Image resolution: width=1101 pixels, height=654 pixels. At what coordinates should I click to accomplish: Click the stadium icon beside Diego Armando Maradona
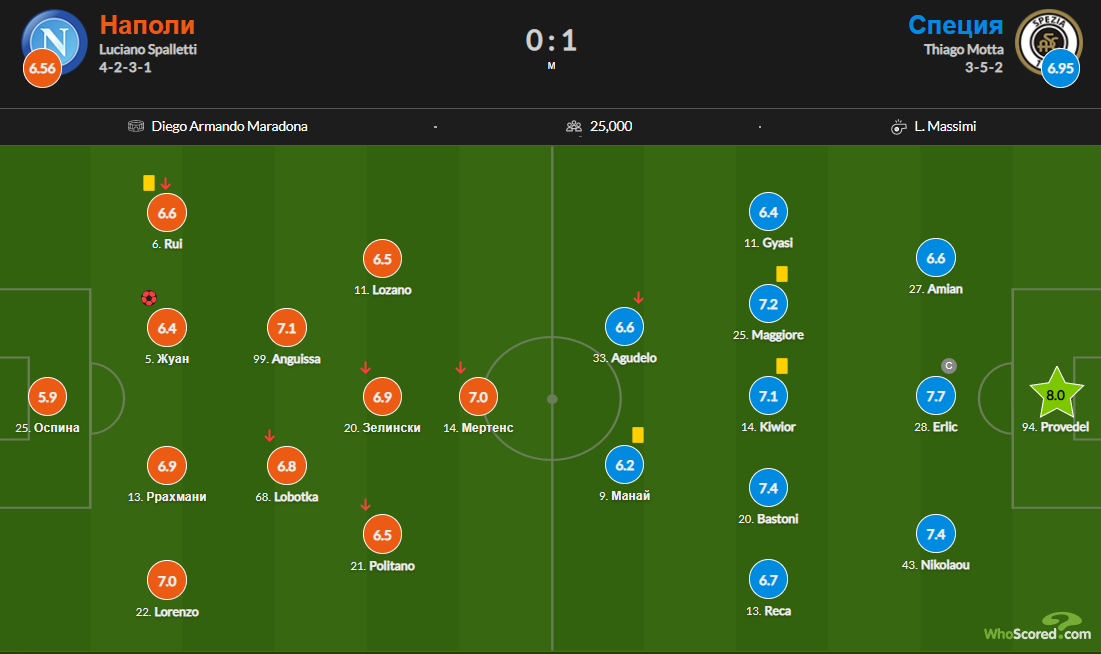click(136, 126)
